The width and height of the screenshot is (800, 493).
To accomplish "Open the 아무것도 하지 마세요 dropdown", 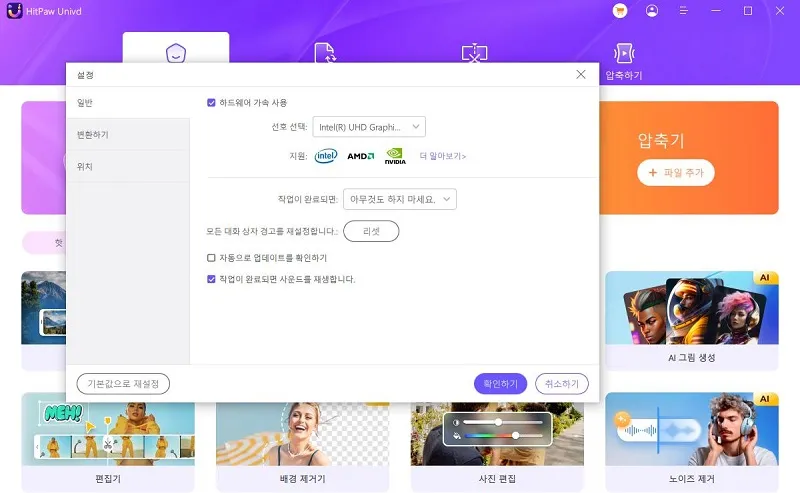I will [400, 199].
